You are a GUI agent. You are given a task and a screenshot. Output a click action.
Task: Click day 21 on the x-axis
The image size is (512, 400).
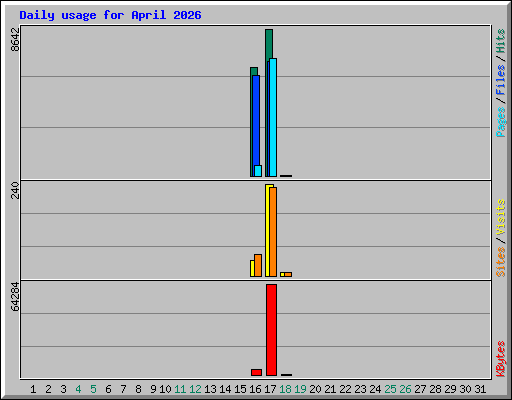pyautogui.click(x=330, y=389)
